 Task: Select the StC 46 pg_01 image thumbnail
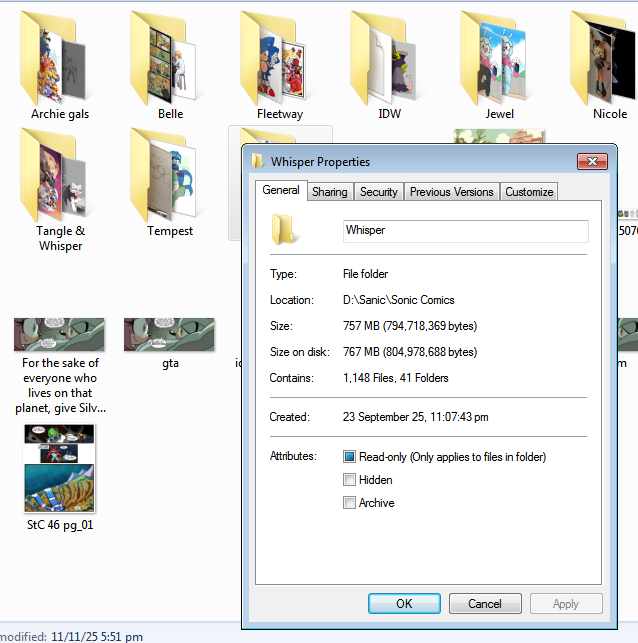click(59, 468)
